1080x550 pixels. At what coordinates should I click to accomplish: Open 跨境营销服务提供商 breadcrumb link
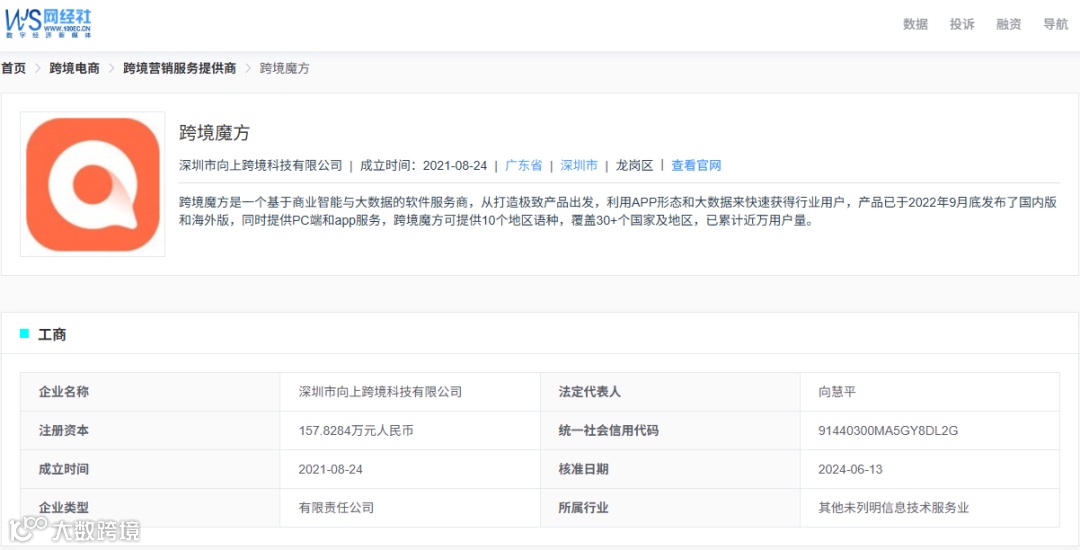tap(179, 68)
